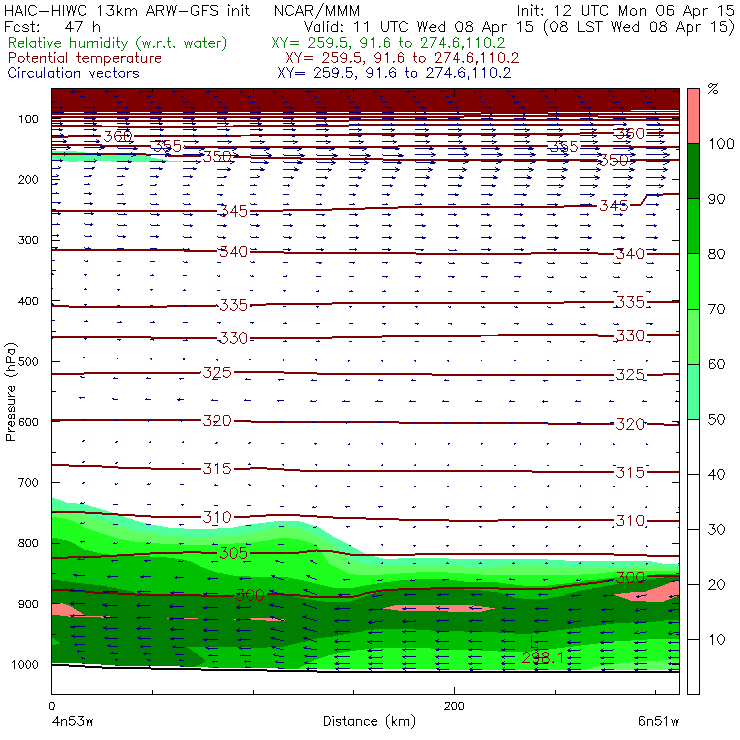Screen dimensions: 740x740
Task: Click the left '345' contour label
Action: tap(234, 211)
